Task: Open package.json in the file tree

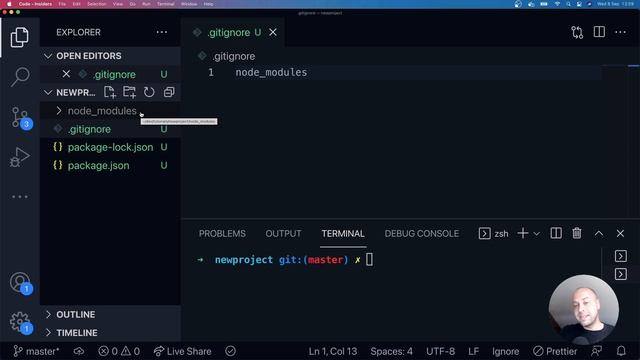Action: pyautogui.click(x=110, y=165)
